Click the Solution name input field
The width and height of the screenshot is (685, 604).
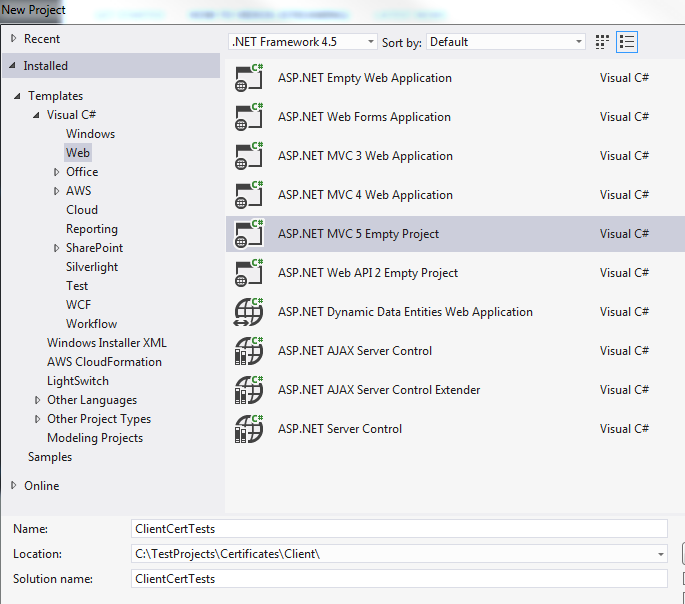[399, 579]
